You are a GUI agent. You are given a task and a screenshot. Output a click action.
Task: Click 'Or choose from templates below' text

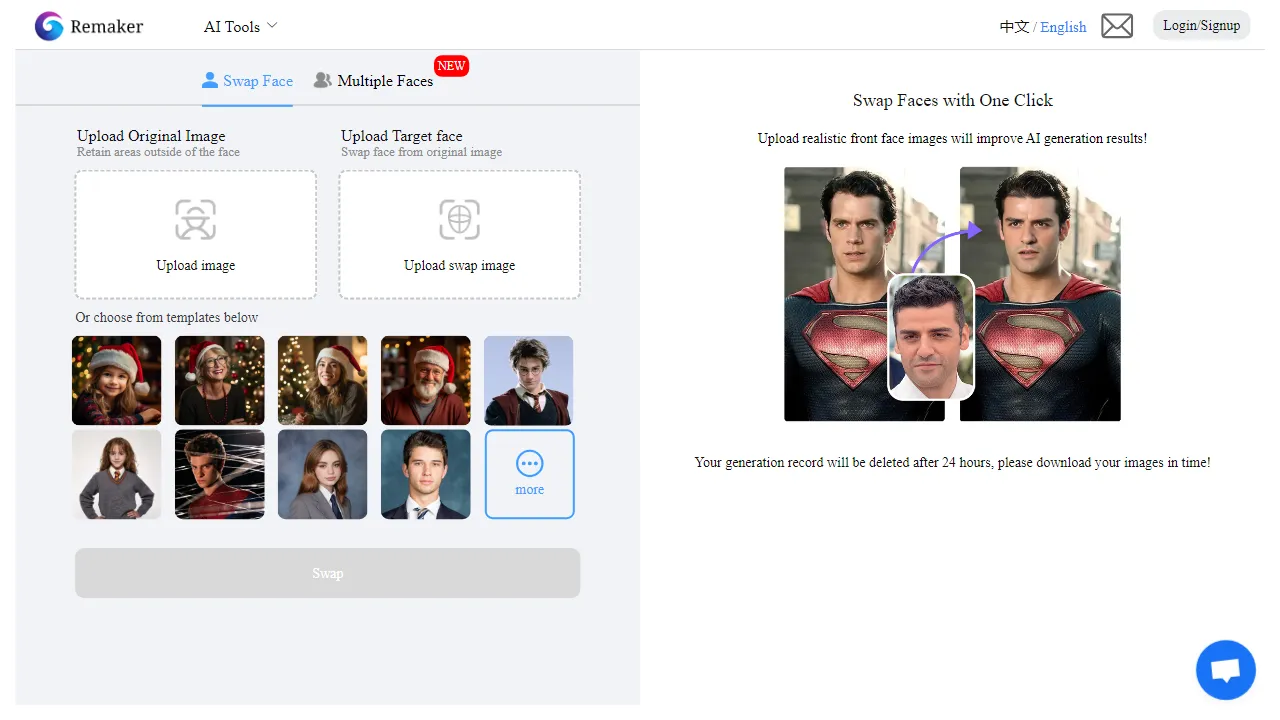(x=167, y=317)
